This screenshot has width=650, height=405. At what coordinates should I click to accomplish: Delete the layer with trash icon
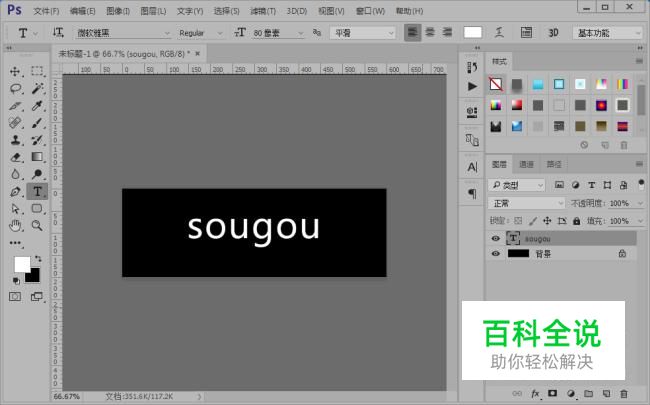(623, 393)
